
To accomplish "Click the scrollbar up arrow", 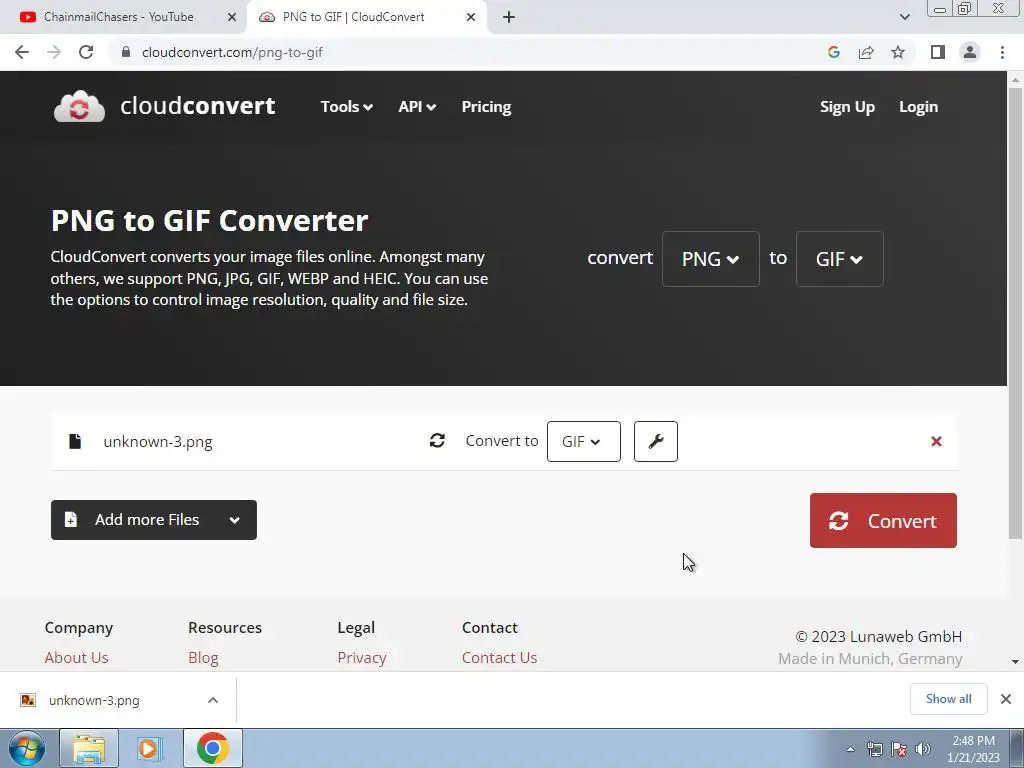I will [1015, 79].
